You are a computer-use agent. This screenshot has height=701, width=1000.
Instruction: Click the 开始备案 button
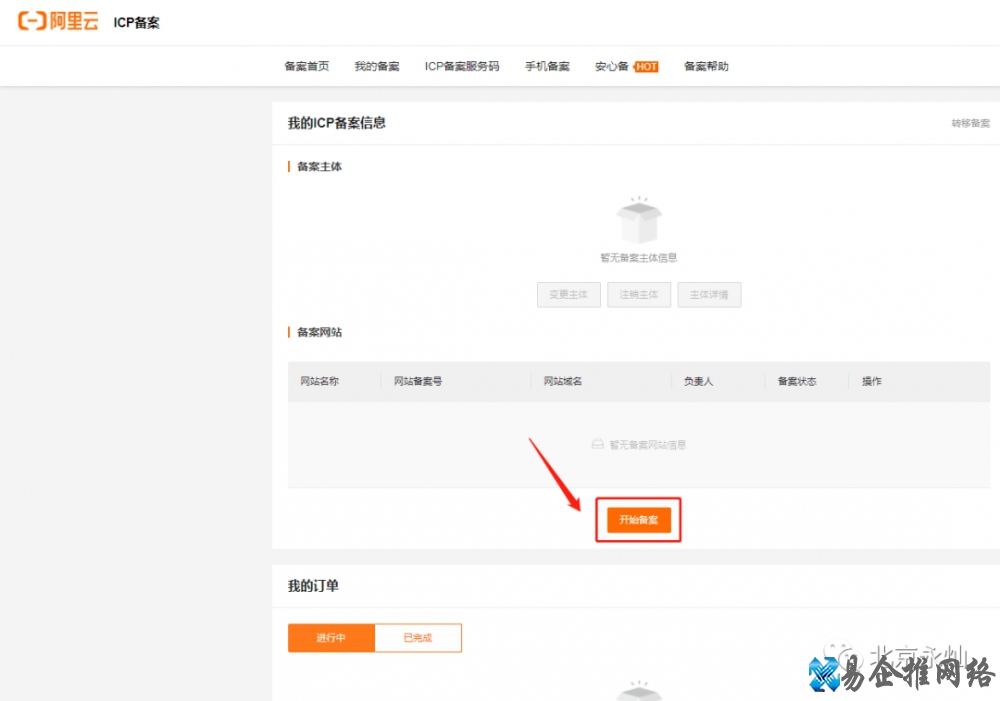point(638,519)
